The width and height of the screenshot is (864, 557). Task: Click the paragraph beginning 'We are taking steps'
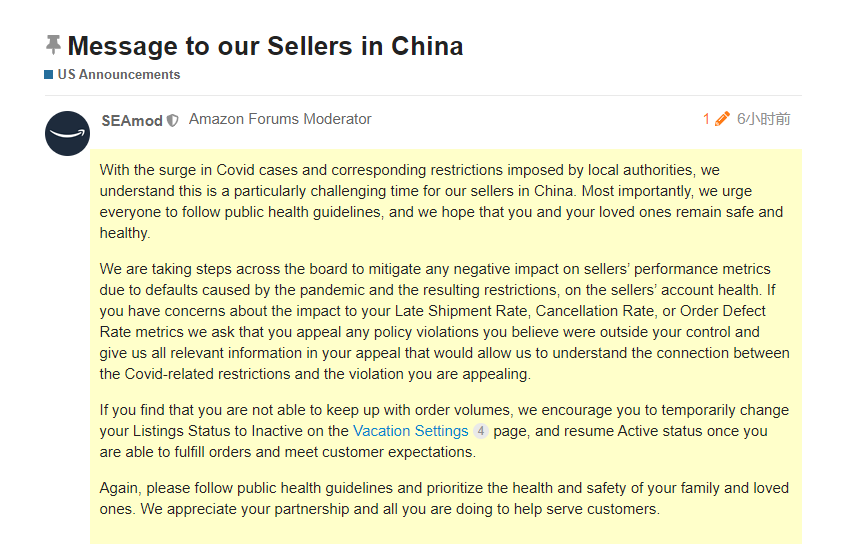[x=440, y=321]
